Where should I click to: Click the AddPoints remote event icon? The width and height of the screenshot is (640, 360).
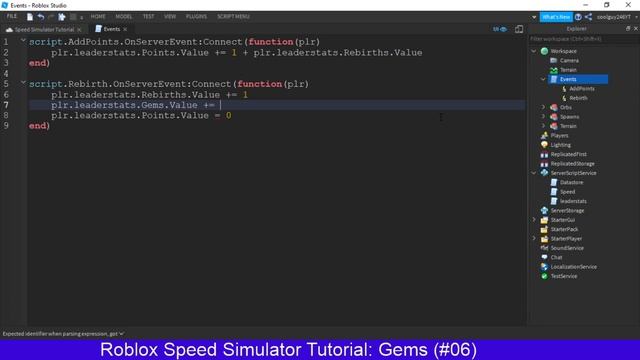tap(564, 89)
